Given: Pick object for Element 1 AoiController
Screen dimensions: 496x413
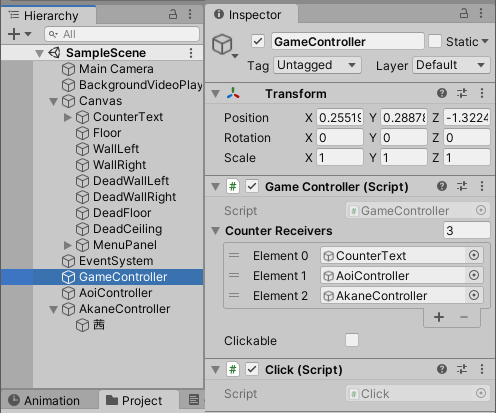Looking at the screenshot, I should pos(474,275).
